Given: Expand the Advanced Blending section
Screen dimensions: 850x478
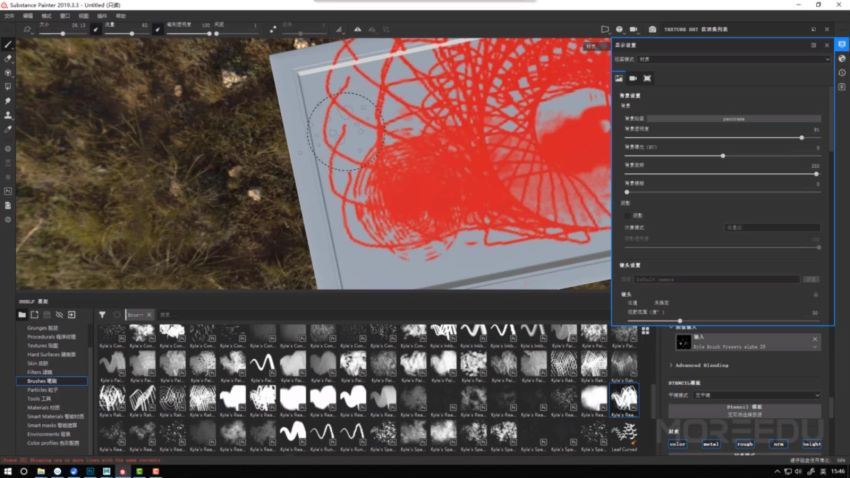Looking at the screenshot, I should pyautogui.click(x=700, y=365).
